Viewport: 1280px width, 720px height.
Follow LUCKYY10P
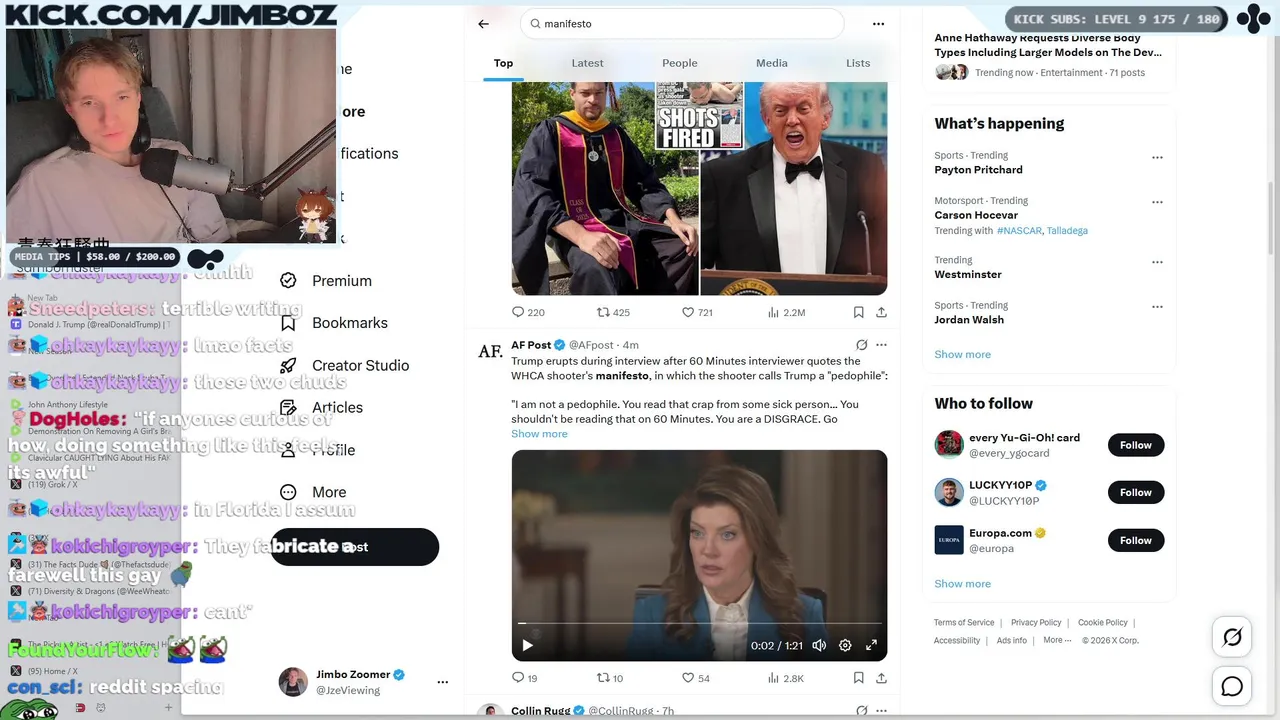pyautogui.click(x=1135, y=492)
